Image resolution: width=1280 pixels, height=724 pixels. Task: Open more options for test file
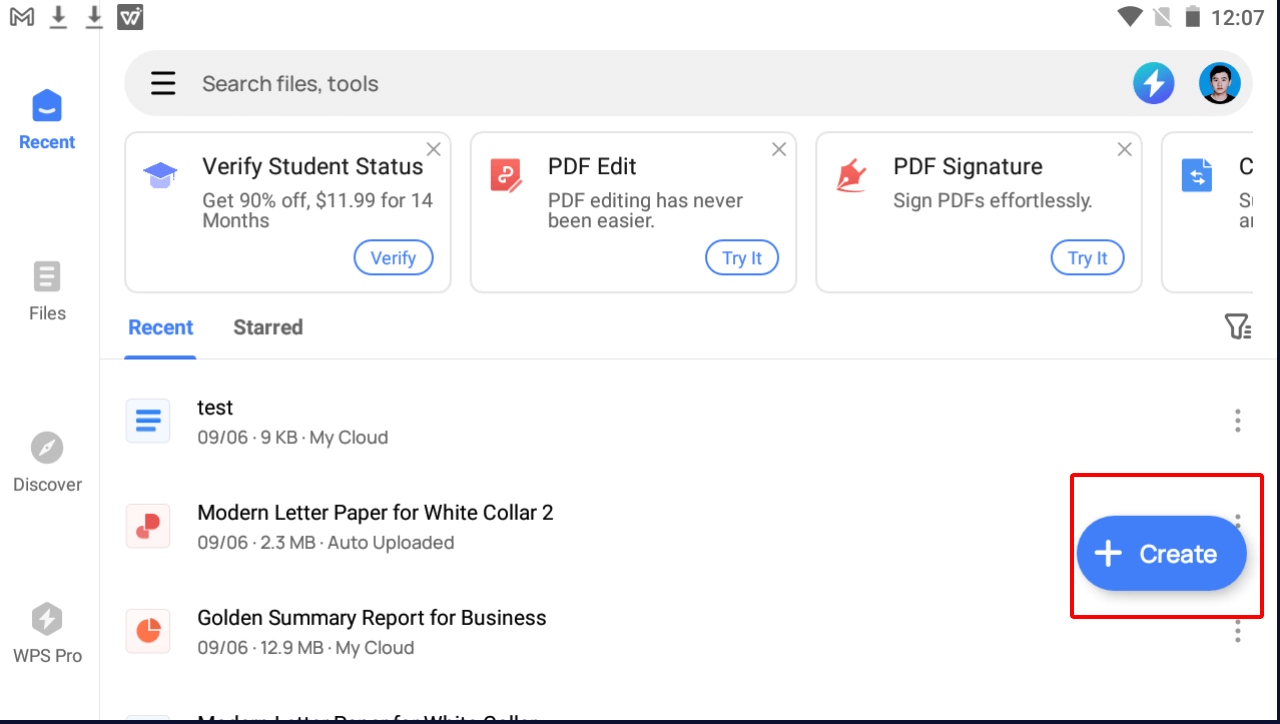point(1237,421)
